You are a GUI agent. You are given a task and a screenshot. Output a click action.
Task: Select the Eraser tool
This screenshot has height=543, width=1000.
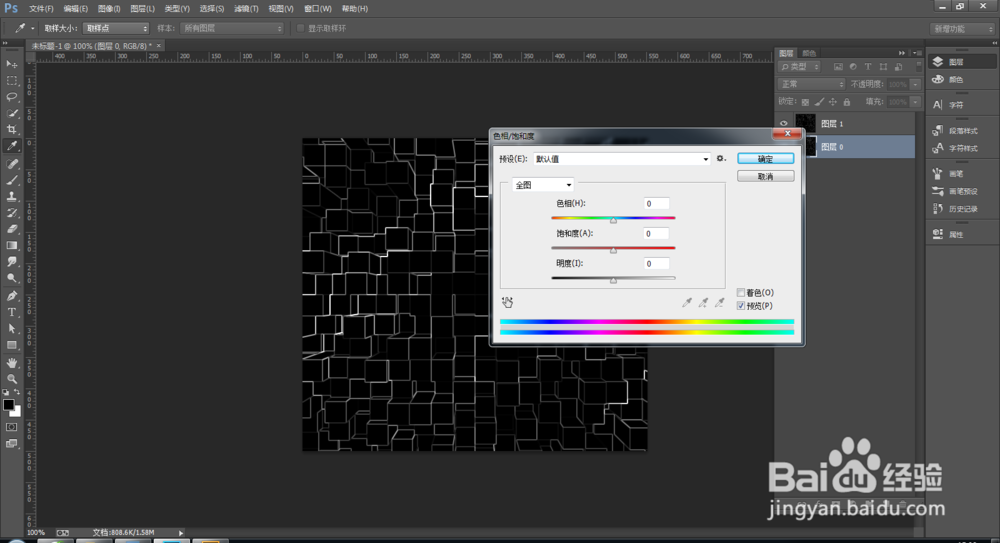point(11,229)
